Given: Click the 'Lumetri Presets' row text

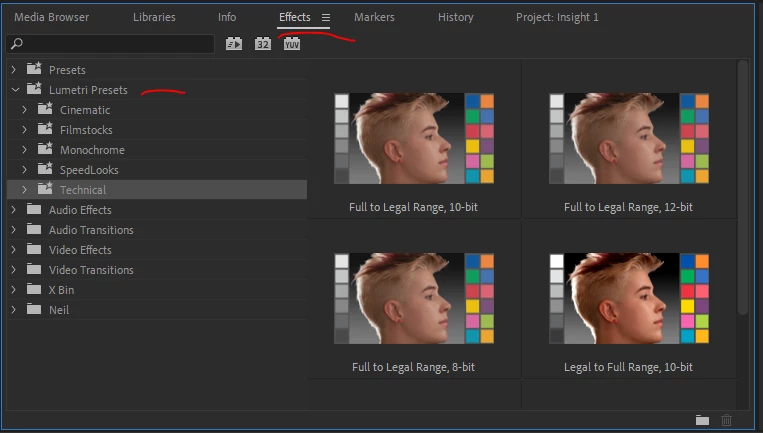Looking at the screenshot, I should coord(88,90).
